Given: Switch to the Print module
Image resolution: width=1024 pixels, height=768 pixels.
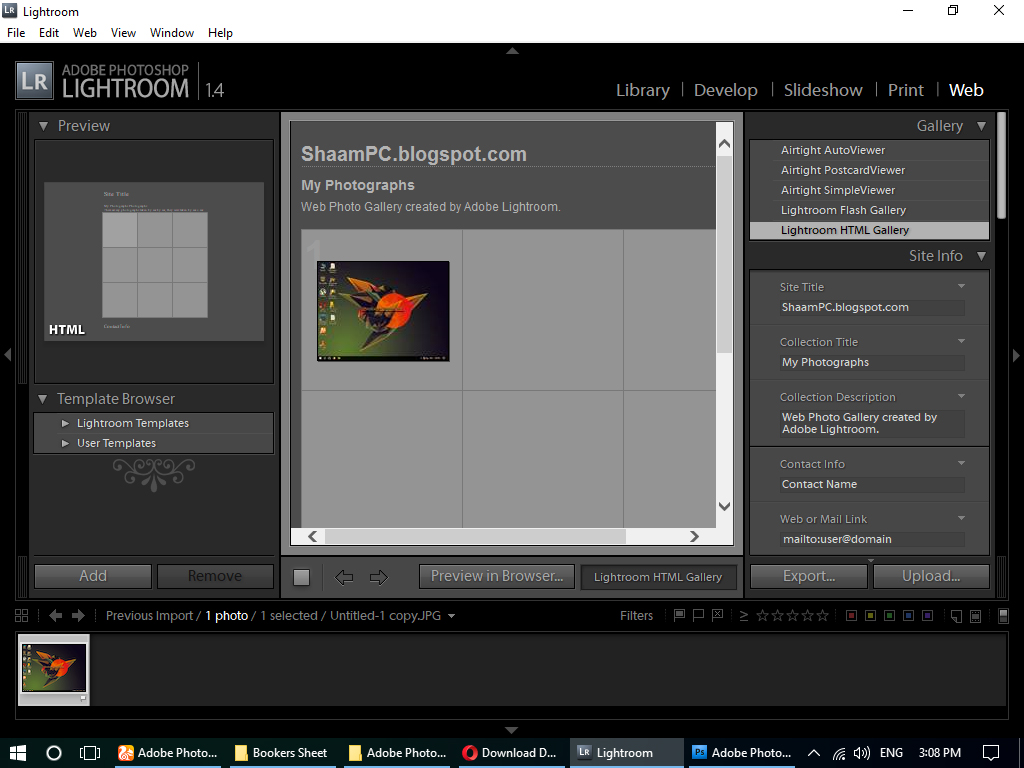Looking at the screenshot, I should [x=906, y=90].
